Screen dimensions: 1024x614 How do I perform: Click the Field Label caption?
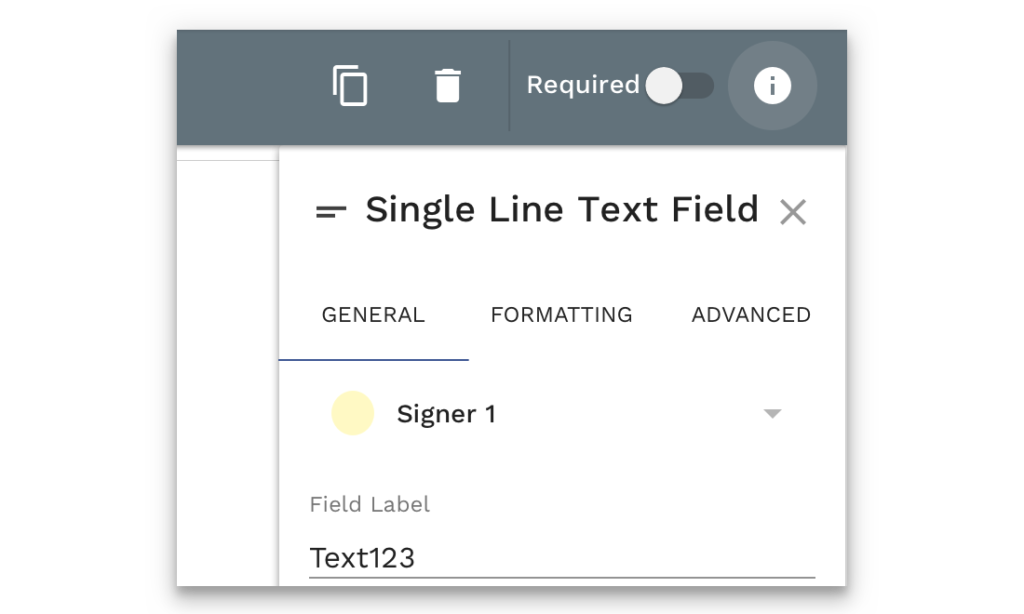[370, 505]
